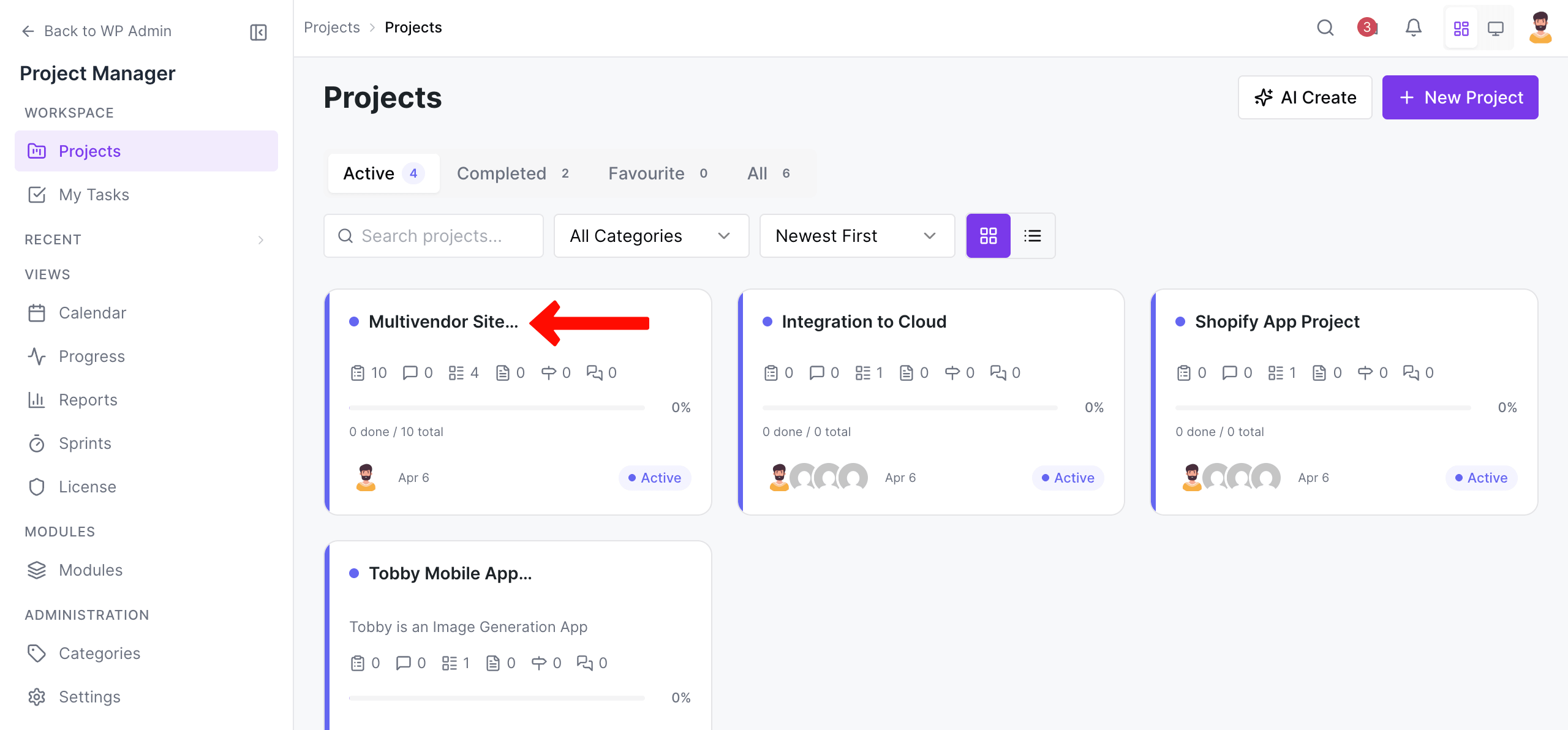Open the License page from the sidebar
The width and height of the screenshot is (1568, 730).
point(87,486)
